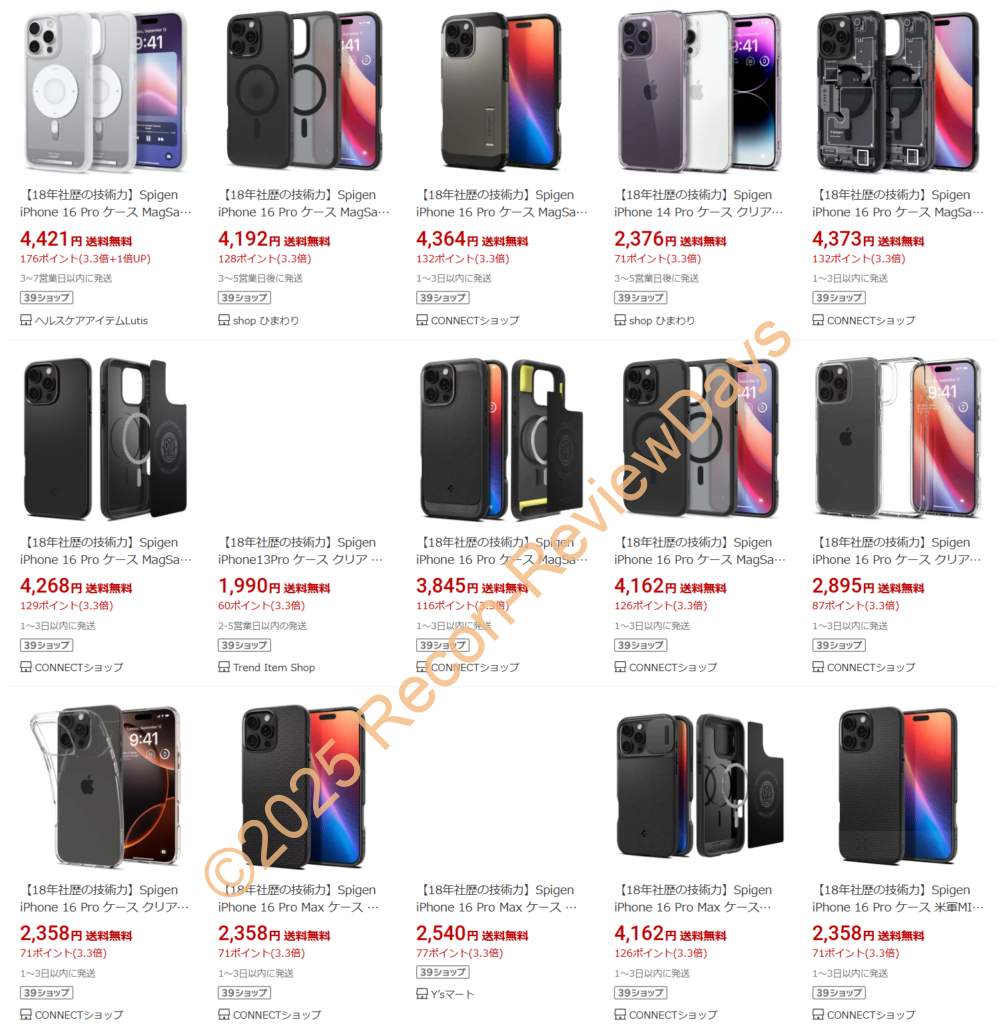The height and width of the screenshot is (1024, 999).
Task: Click the store icon beside Y'sマート
Action: pos(422,994)
